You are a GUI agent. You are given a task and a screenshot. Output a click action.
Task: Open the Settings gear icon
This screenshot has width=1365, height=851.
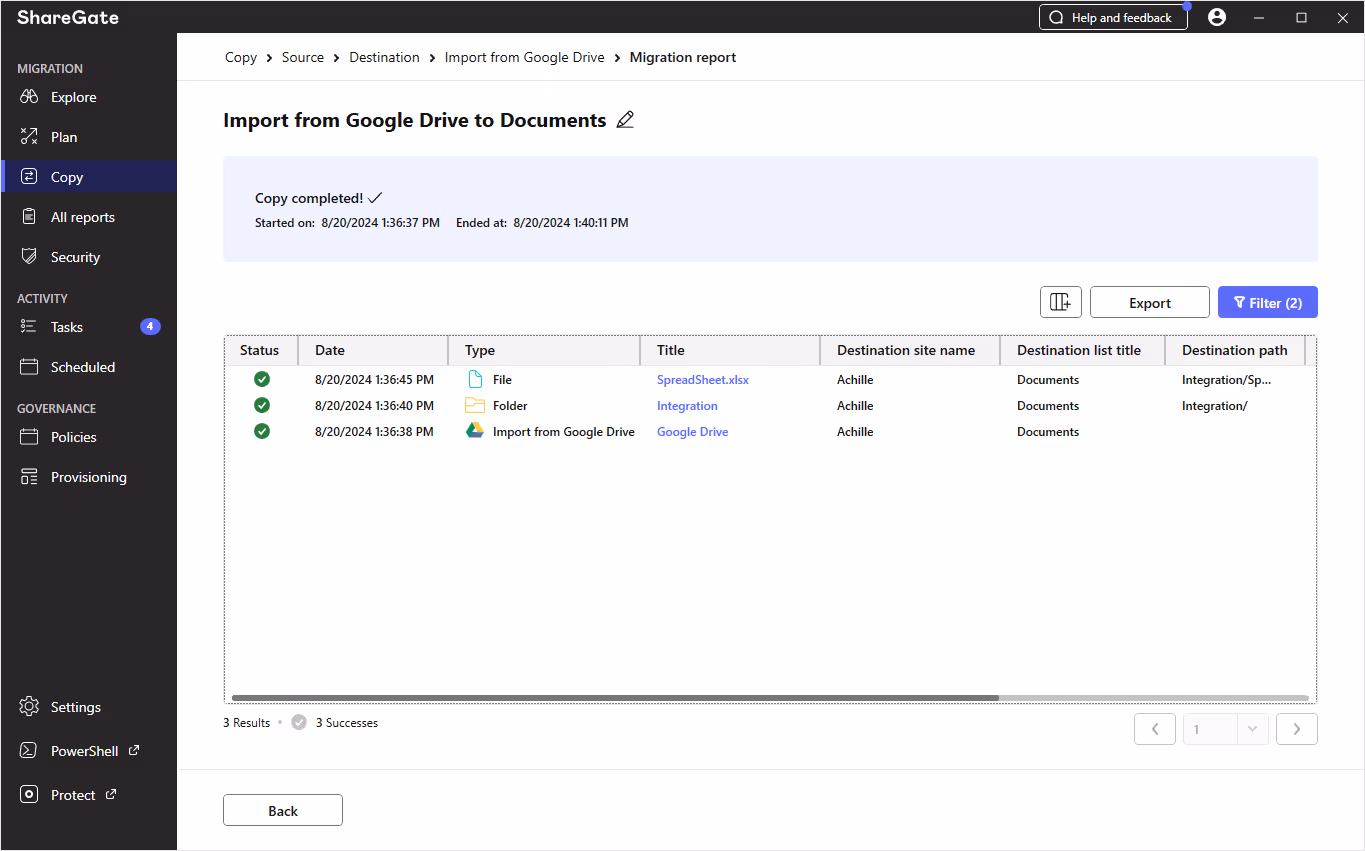(x=29, y=707)
